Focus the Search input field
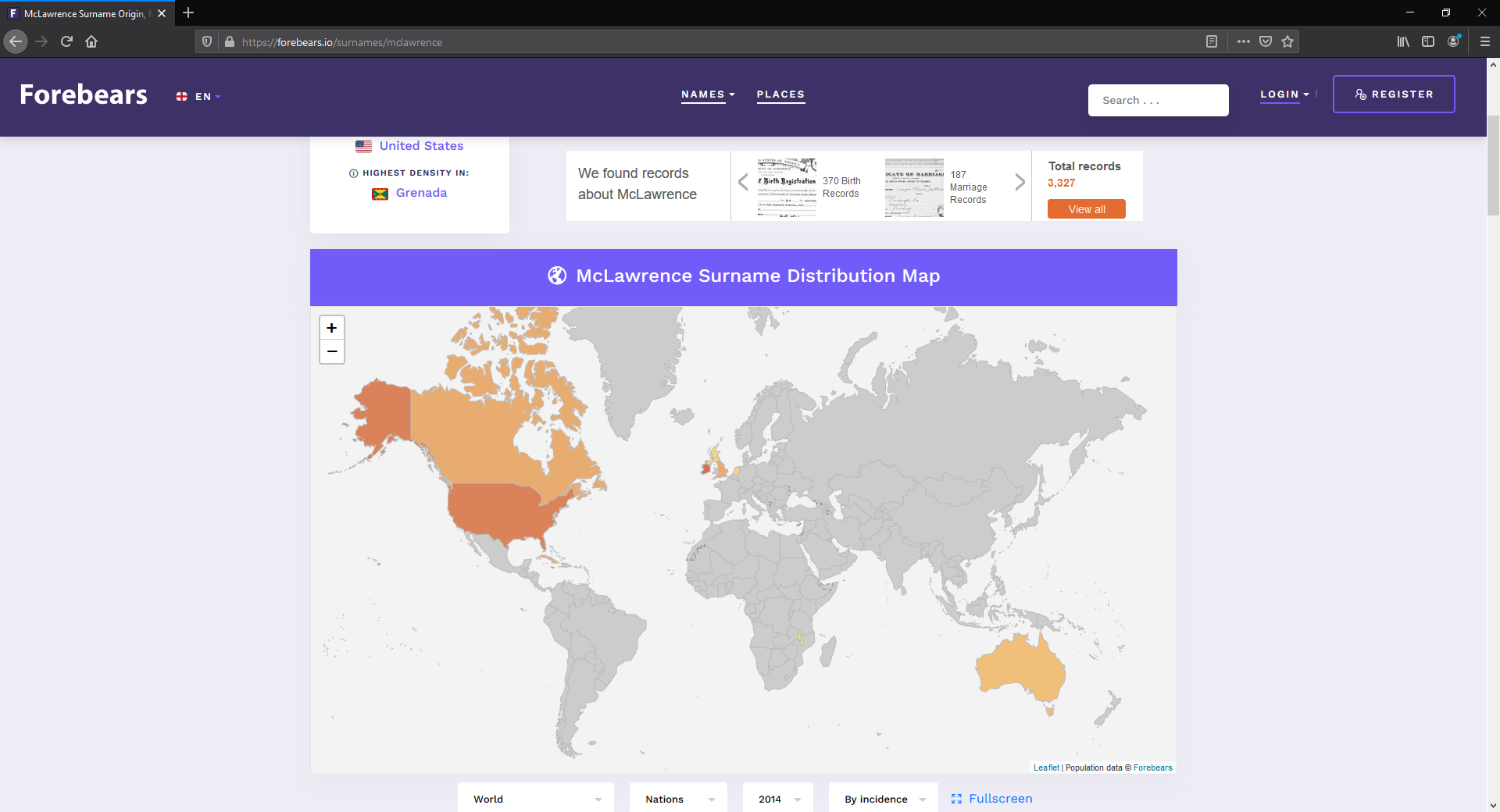The image size is (1500, 812). pyautogui.click(x=1159, y=100)
